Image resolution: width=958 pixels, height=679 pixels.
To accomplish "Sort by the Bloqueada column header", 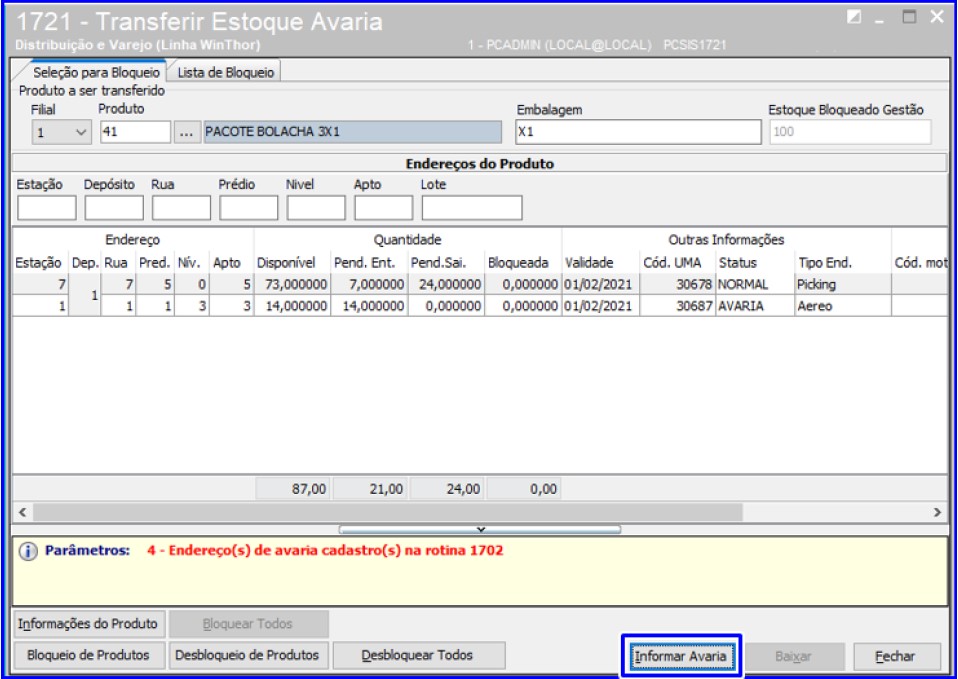I will tap(523, 263).
